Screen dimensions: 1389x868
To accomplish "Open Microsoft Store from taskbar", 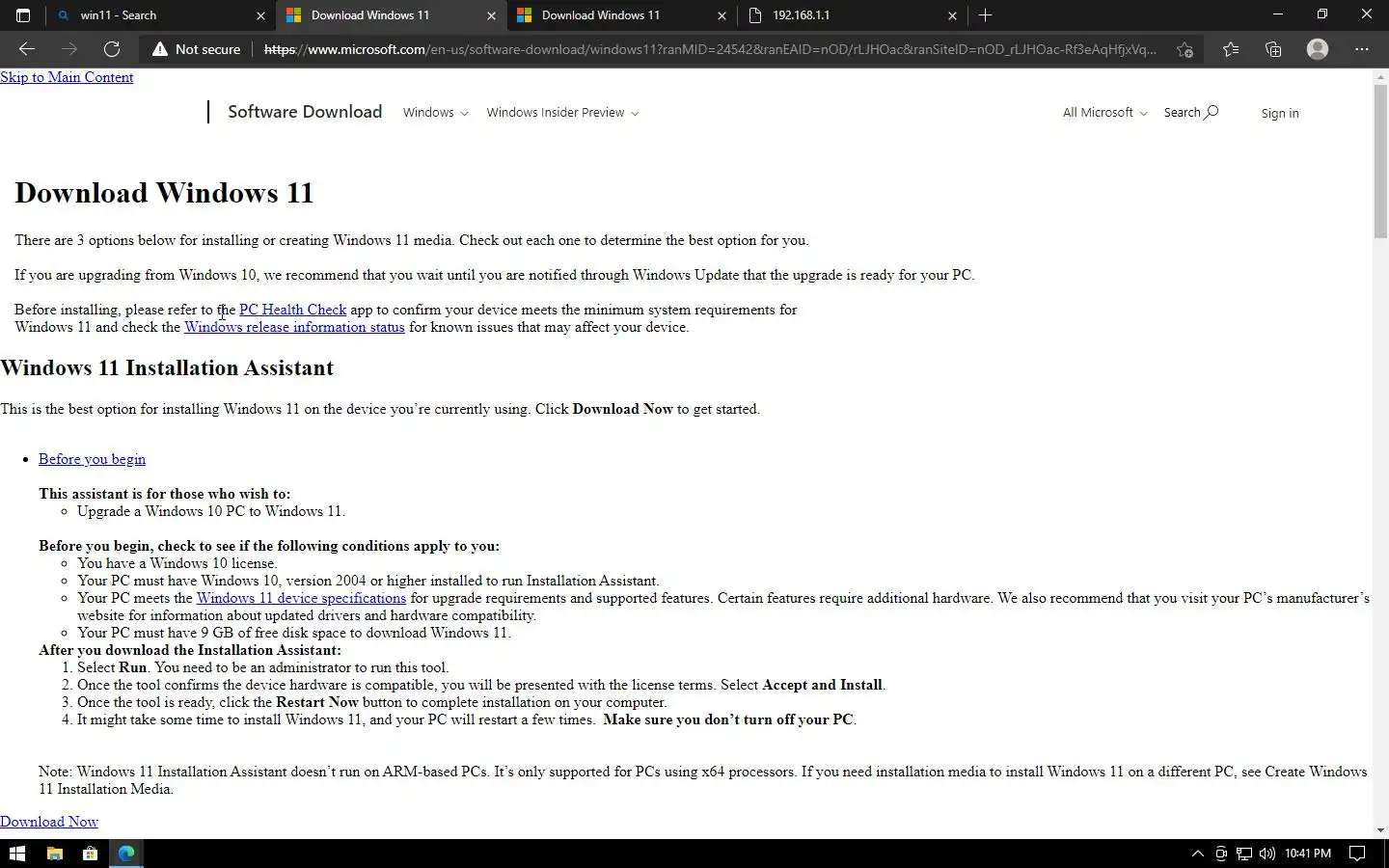I will [x=90, y=854].
